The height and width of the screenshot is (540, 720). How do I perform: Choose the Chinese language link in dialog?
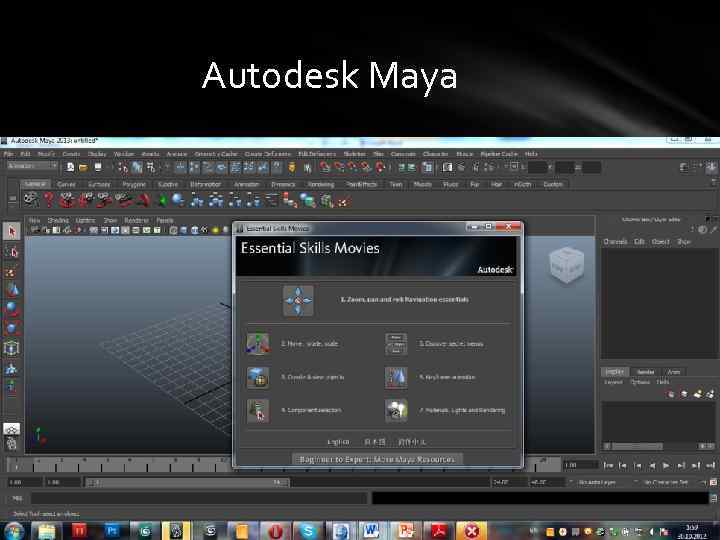click(412, 442)
